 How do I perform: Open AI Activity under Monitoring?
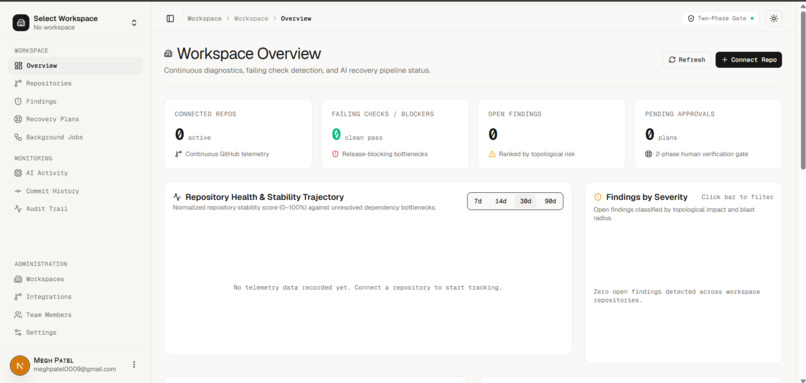[x=75, y=173]
